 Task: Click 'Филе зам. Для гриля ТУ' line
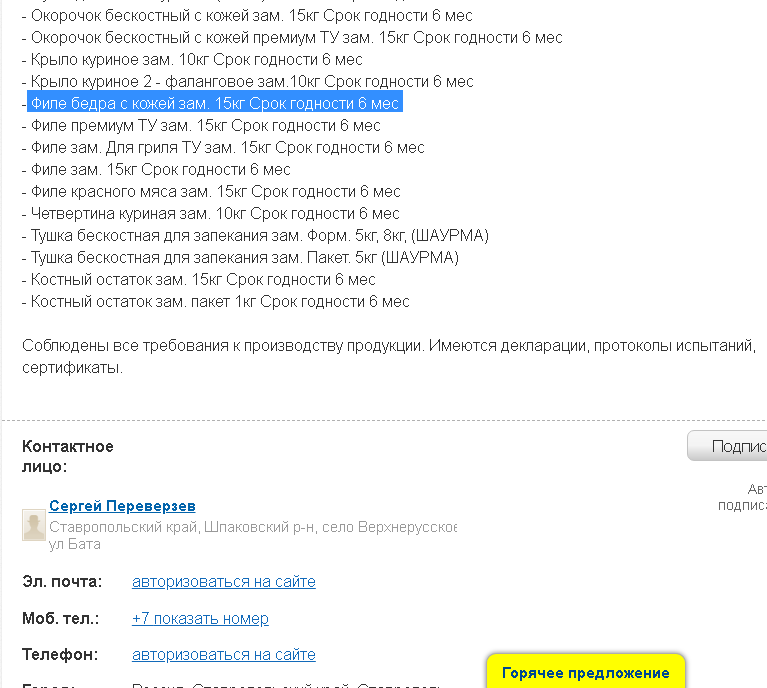point(223,148)
